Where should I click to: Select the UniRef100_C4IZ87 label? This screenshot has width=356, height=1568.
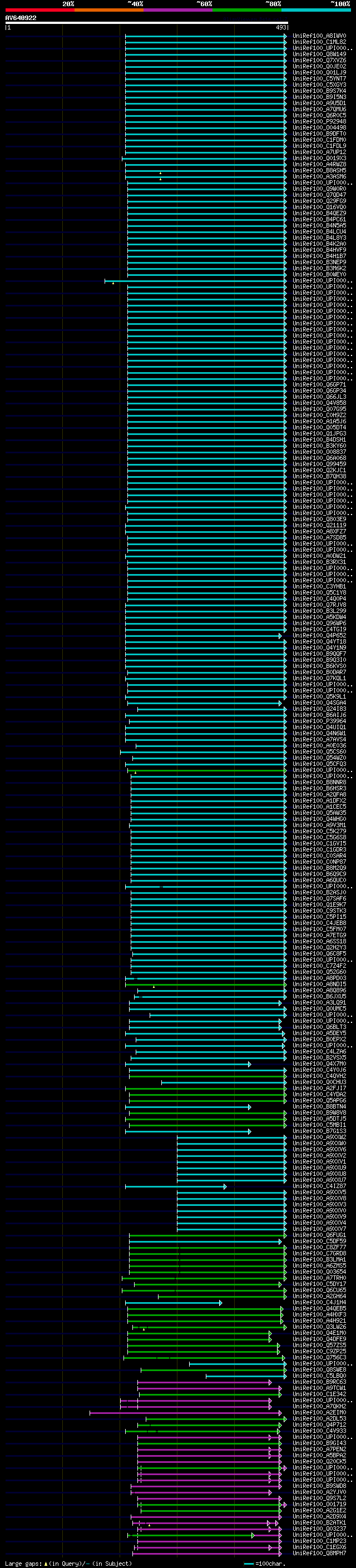click(x=319, y=1186)
